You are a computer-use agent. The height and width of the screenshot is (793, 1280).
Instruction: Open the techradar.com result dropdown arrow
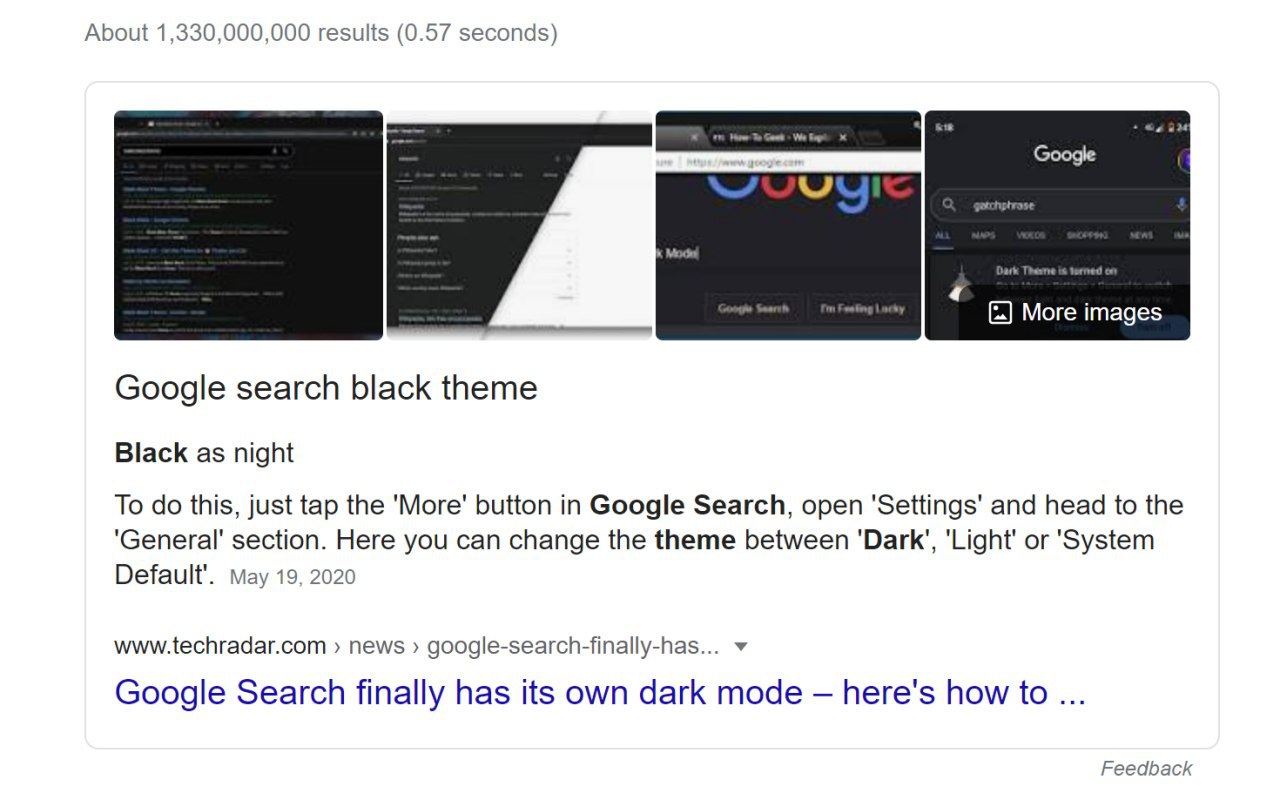tap(741, 647)
